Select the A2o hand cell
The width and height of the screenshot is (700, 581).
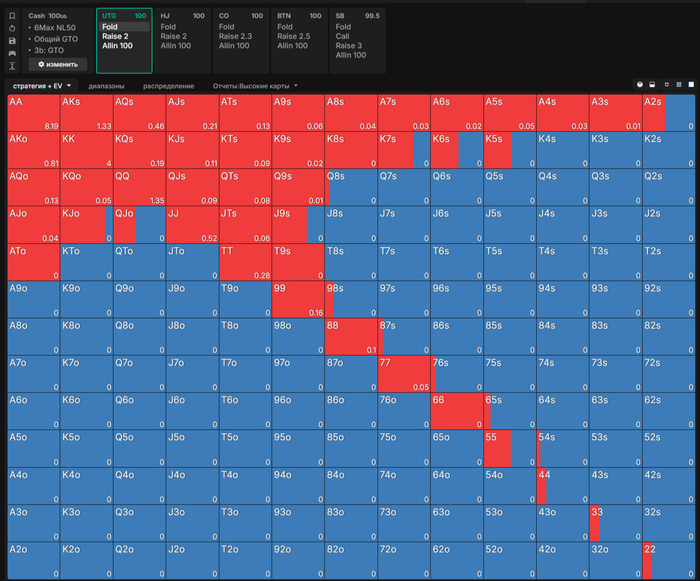pos(34,561)
